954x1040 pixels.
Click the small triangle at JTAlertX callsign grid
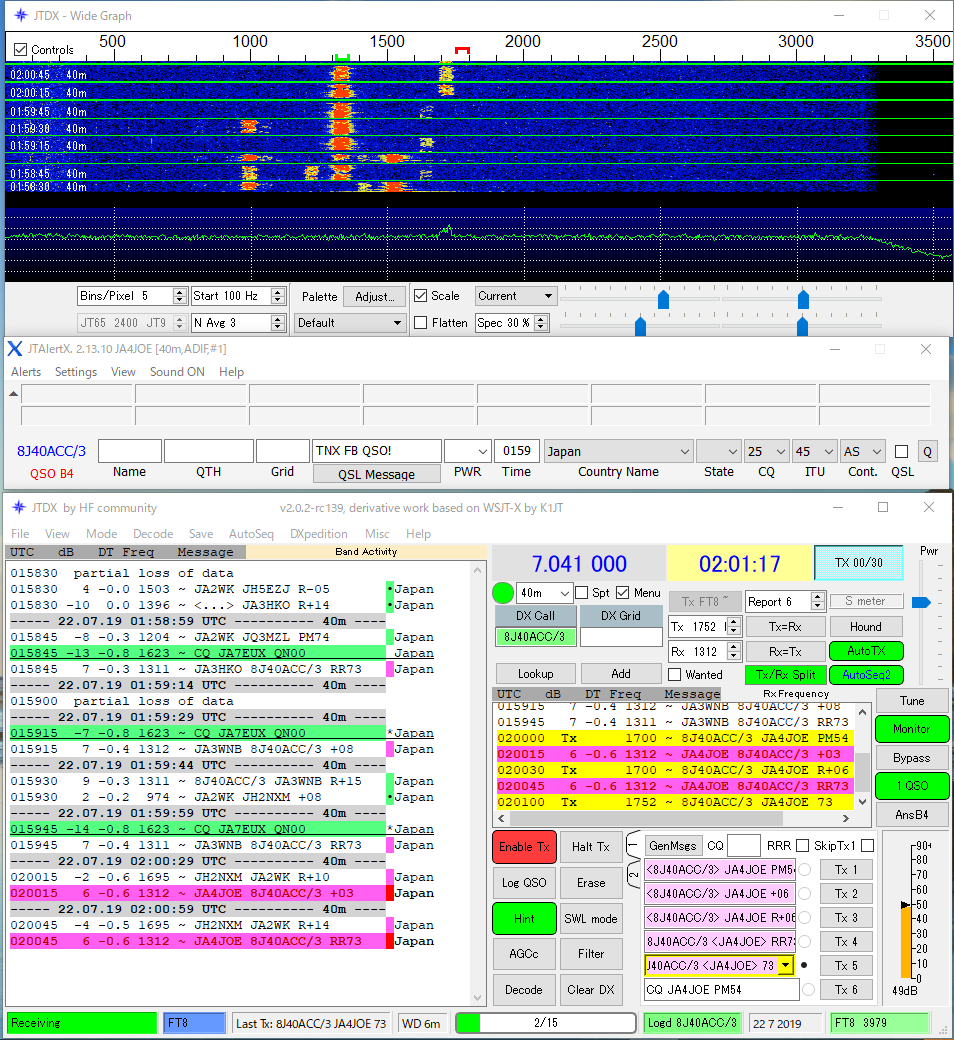pos(13,394)
